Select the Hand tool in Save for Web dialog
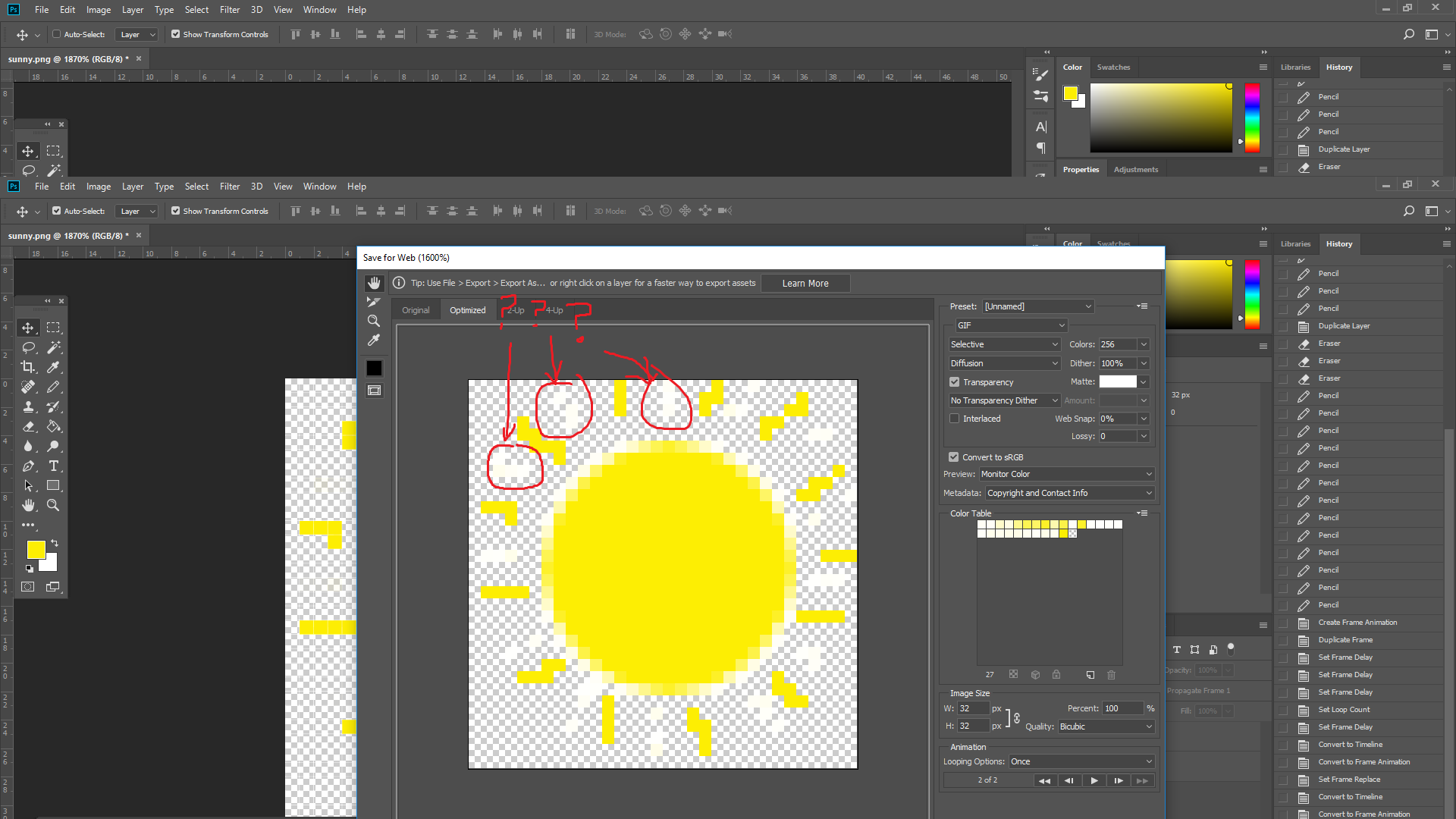The image size is (1456, 819). [374, 283]
